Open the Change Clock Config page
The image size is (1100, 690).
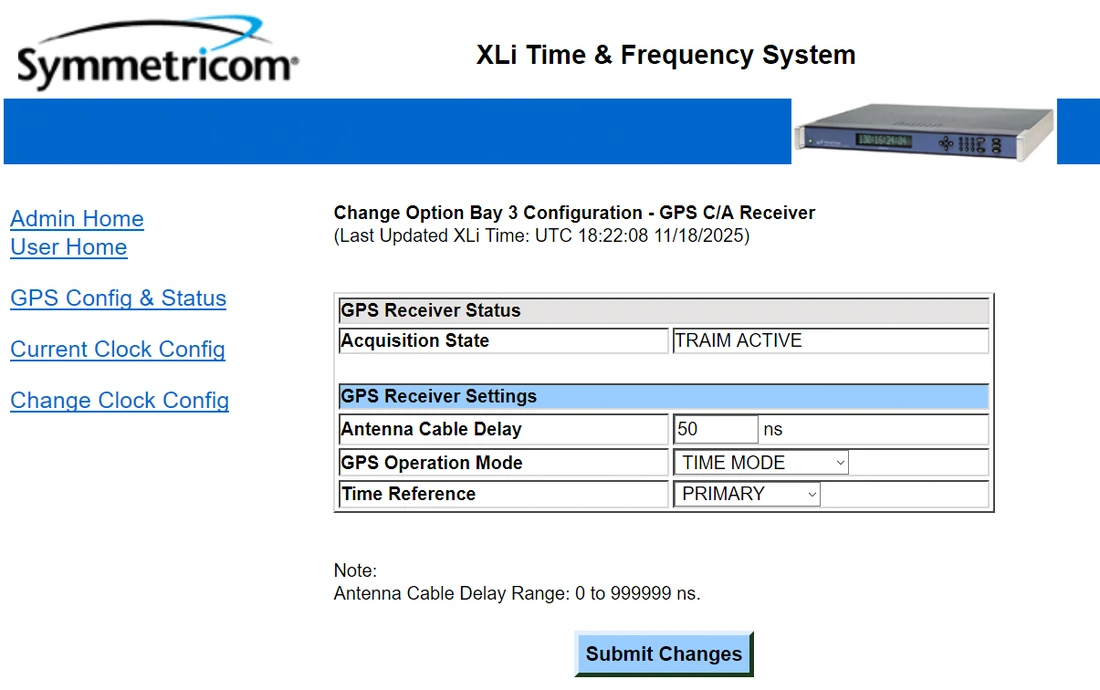tap(120, 400)
